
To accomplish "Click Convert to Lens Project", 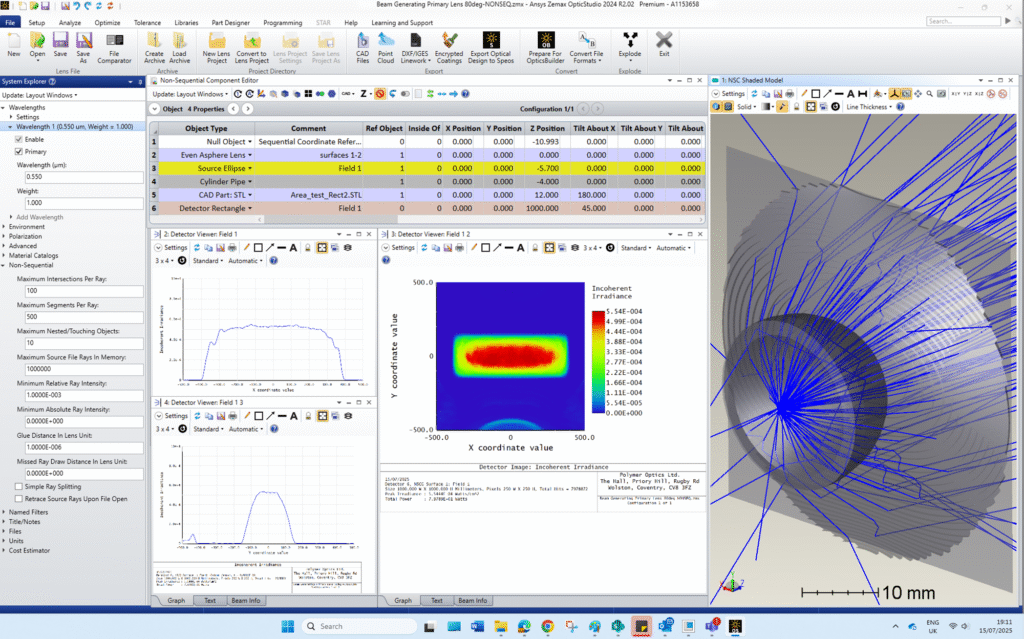I will [251, 49].
